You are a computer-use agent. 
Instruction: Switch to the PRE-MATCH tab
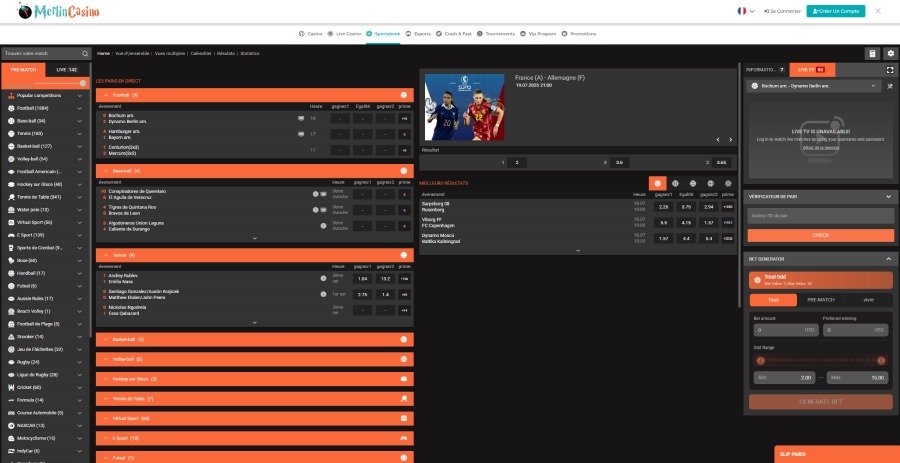[23, 69]
